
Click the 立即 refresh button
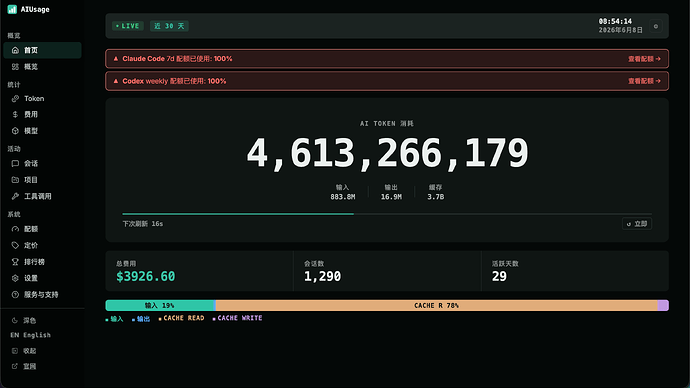coord(637,224)
